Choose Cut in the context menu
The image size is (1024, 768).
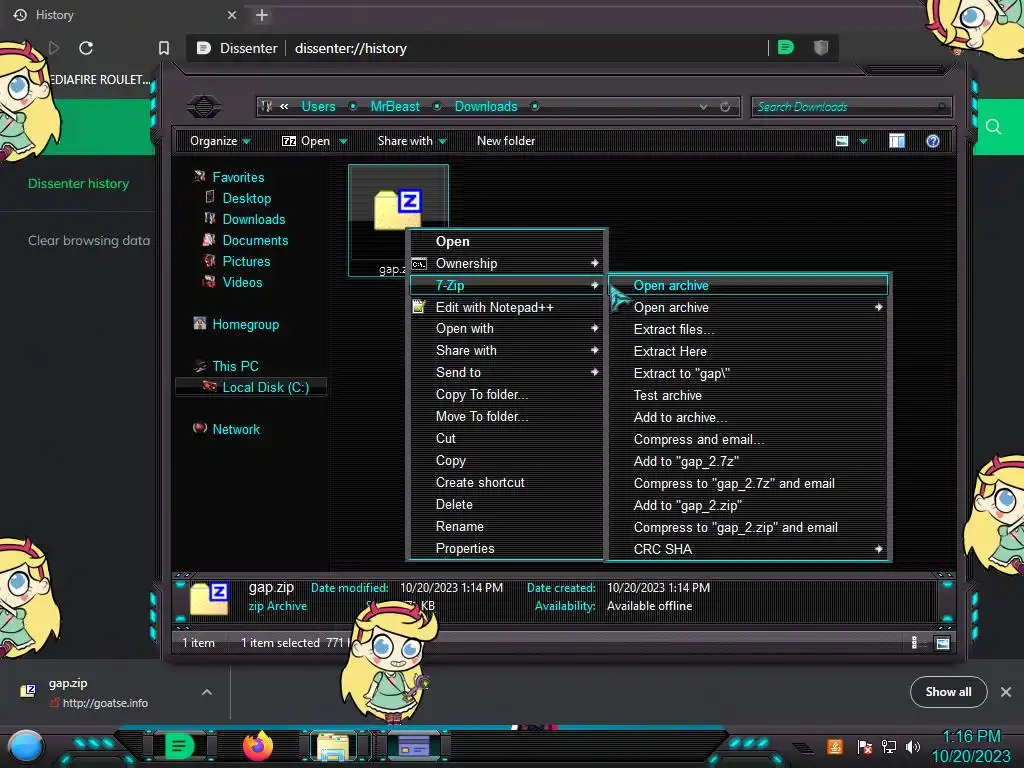(x=505, y=438)
